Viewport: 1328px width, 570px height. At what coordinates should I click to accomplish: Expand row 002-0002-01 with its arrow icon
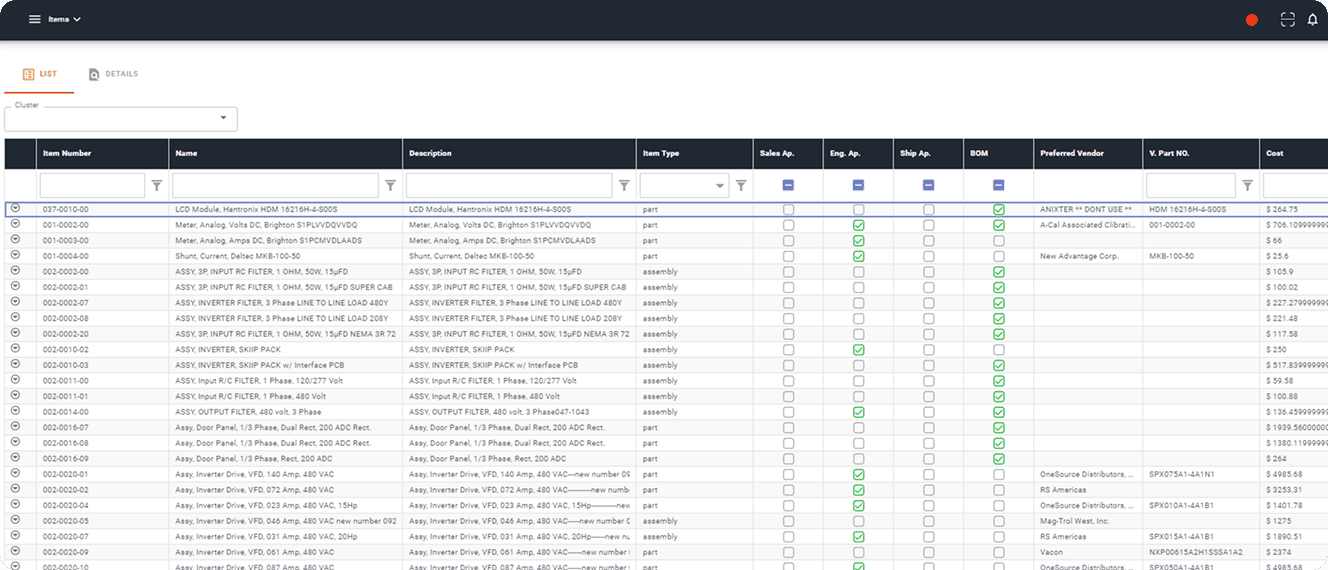15,286
